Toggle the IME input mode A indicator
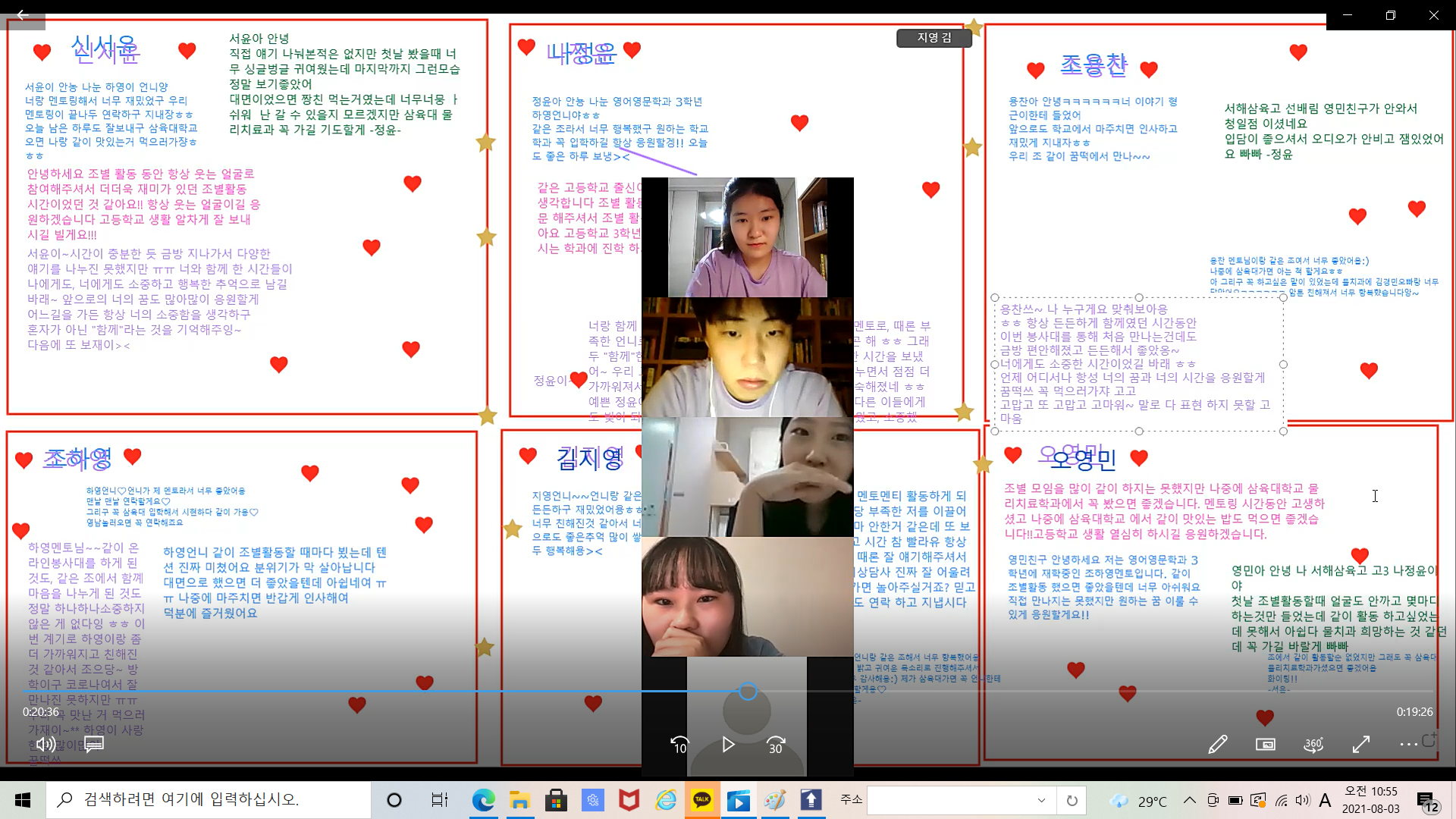 pos(1325,800)
